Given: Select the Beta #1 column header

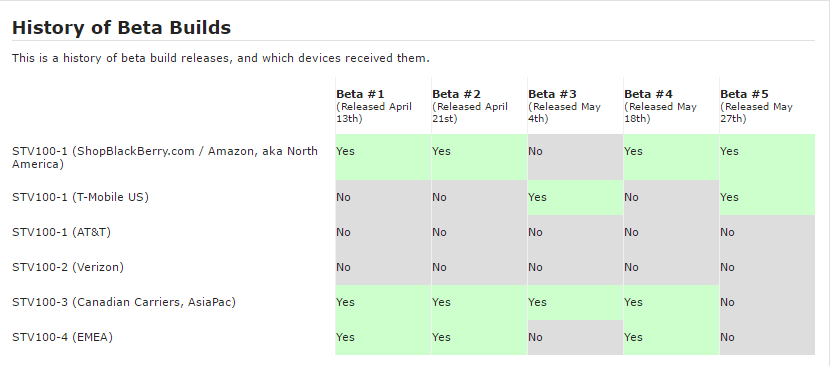Looking at the screenshot, I should 383,106.
